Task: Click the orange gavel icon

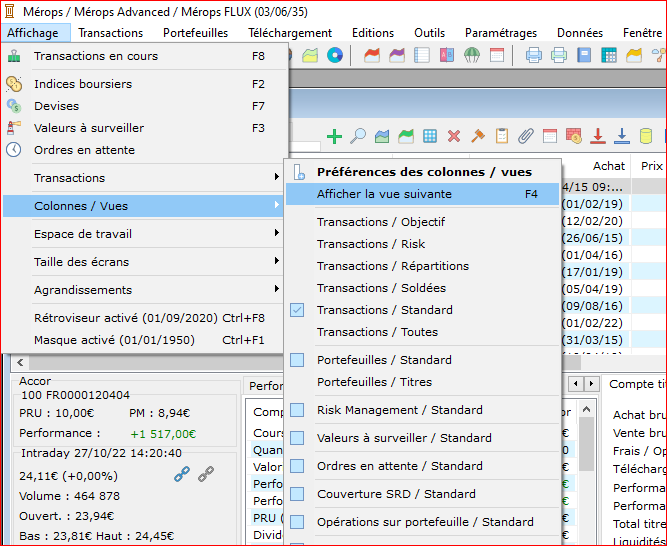Action: [x=478, y=136]
